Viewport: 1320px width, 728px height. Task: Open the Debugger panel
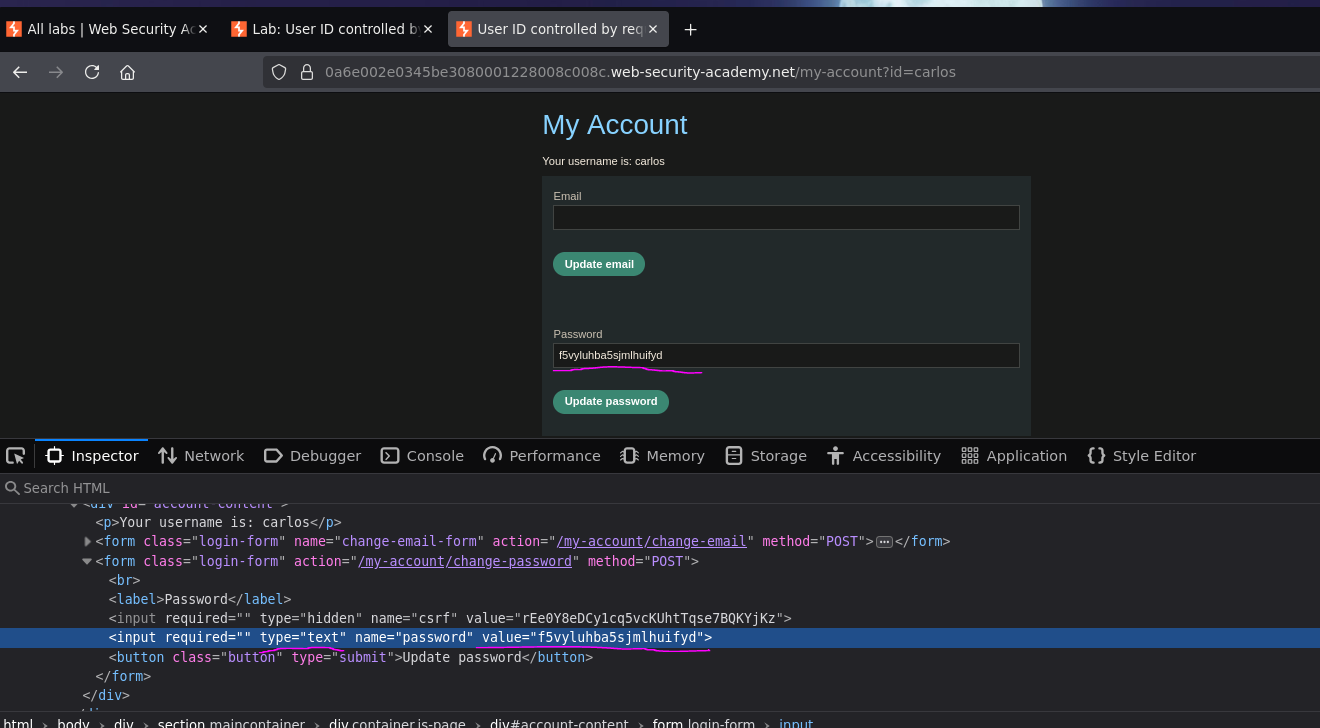312,456
